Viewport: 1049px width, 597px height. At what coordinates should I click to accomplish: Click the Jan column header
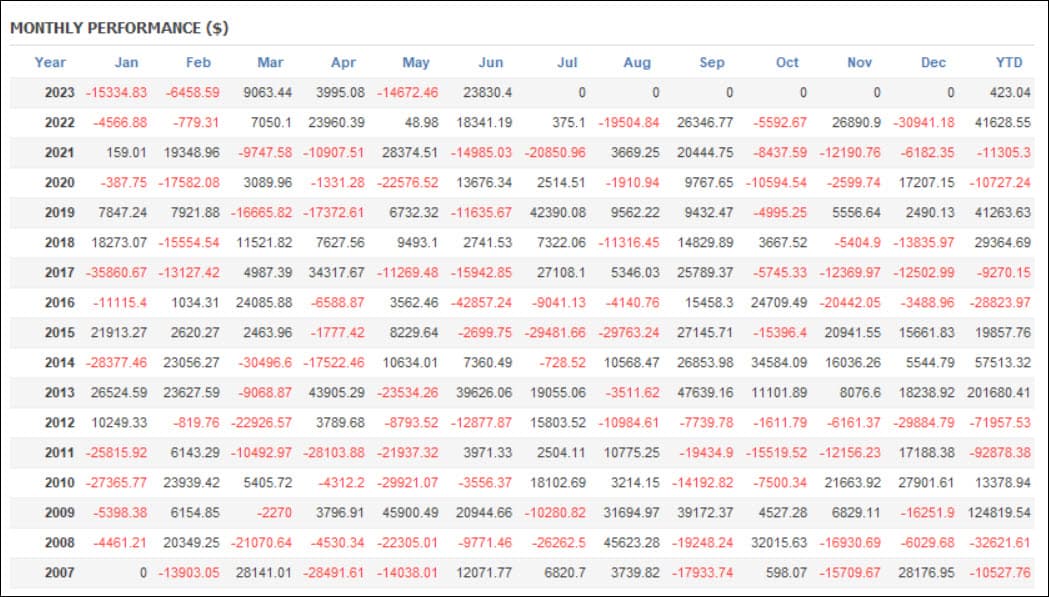point(126,62)
